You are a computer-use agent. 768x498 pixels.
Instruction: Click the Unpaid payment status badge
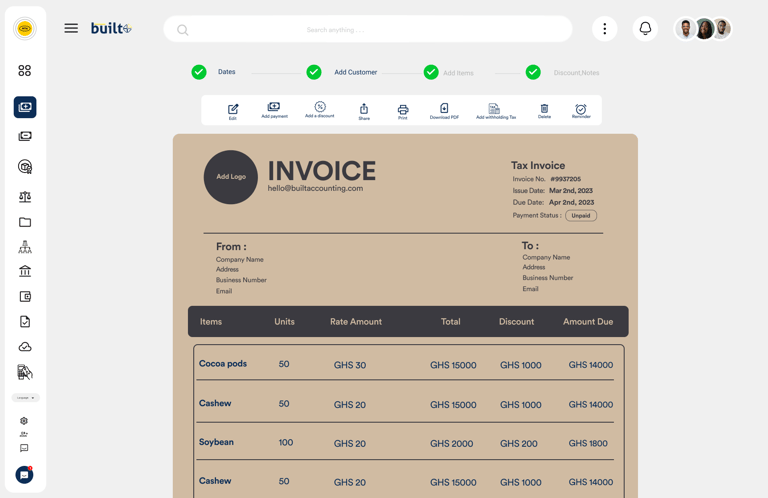(581, 215)
